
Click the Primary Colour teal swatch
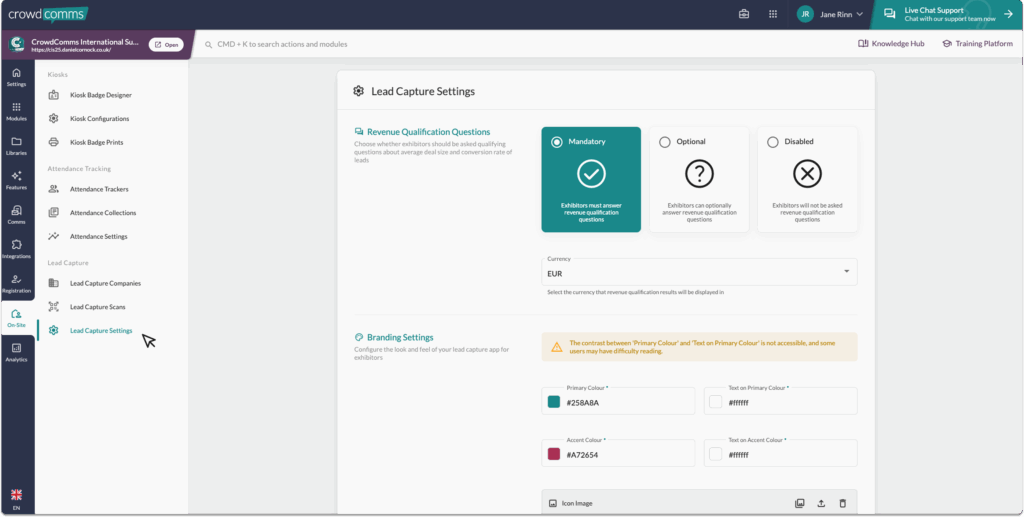(554, 402)
